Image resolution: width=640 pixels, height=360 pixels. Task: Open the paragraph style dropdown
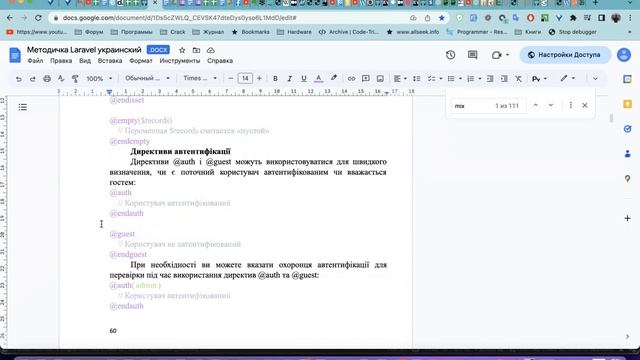[147, 78]
